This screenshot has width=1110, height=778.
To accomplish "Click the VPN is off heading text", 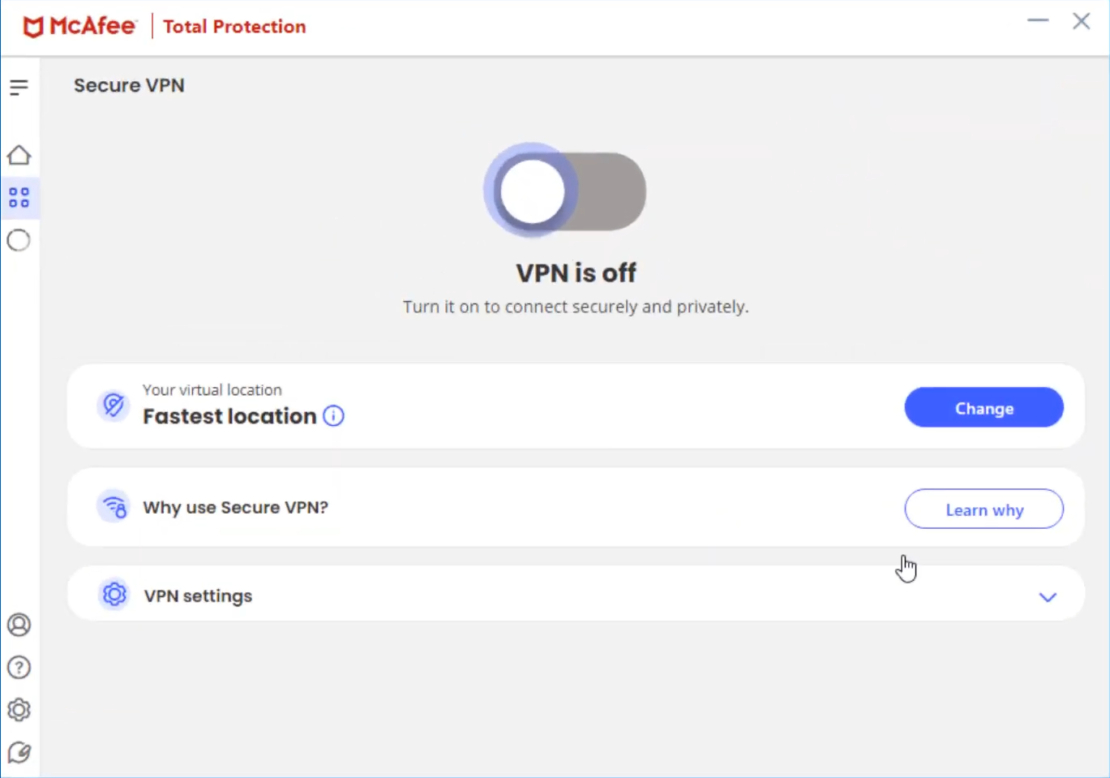I will pos(575,272).
